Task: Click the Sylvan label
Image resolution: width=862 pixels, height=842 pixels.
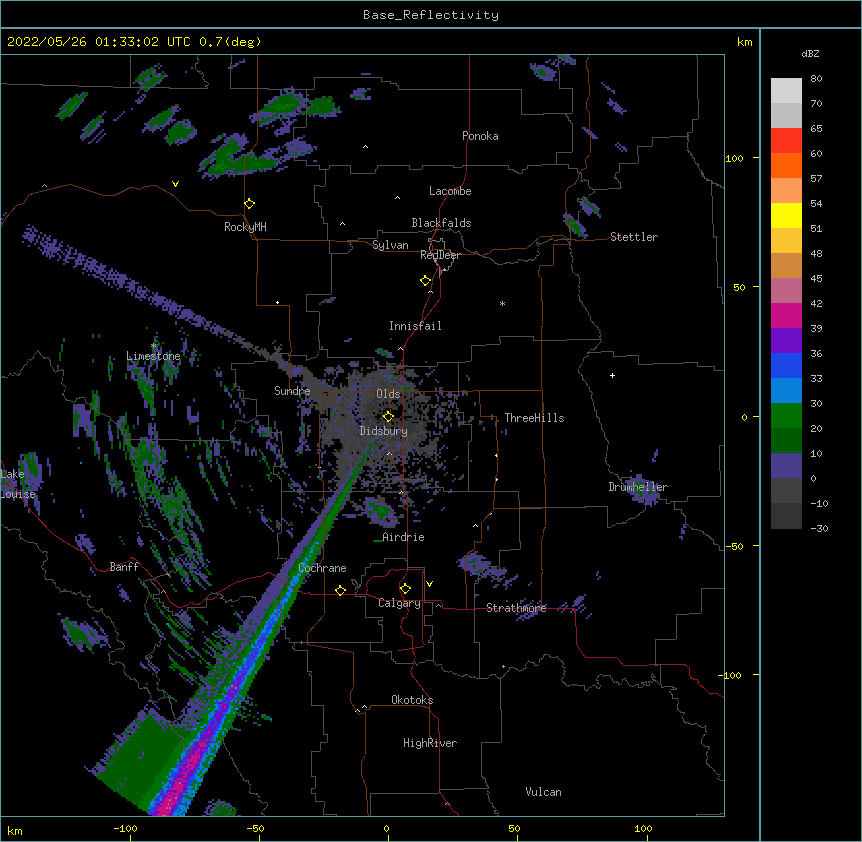Action: [x=390, y=245]
